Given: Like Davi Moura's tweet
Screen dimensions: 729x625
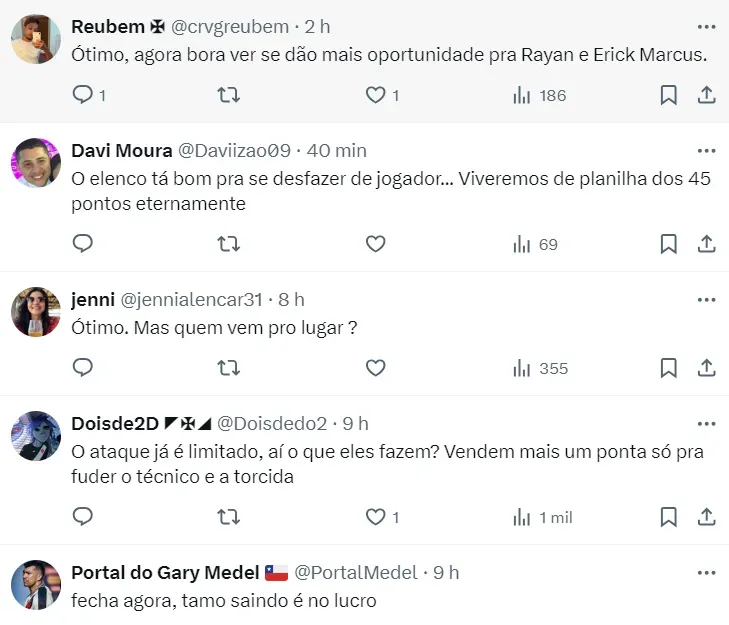Looking at the screenshot, I should coord(375,244).
